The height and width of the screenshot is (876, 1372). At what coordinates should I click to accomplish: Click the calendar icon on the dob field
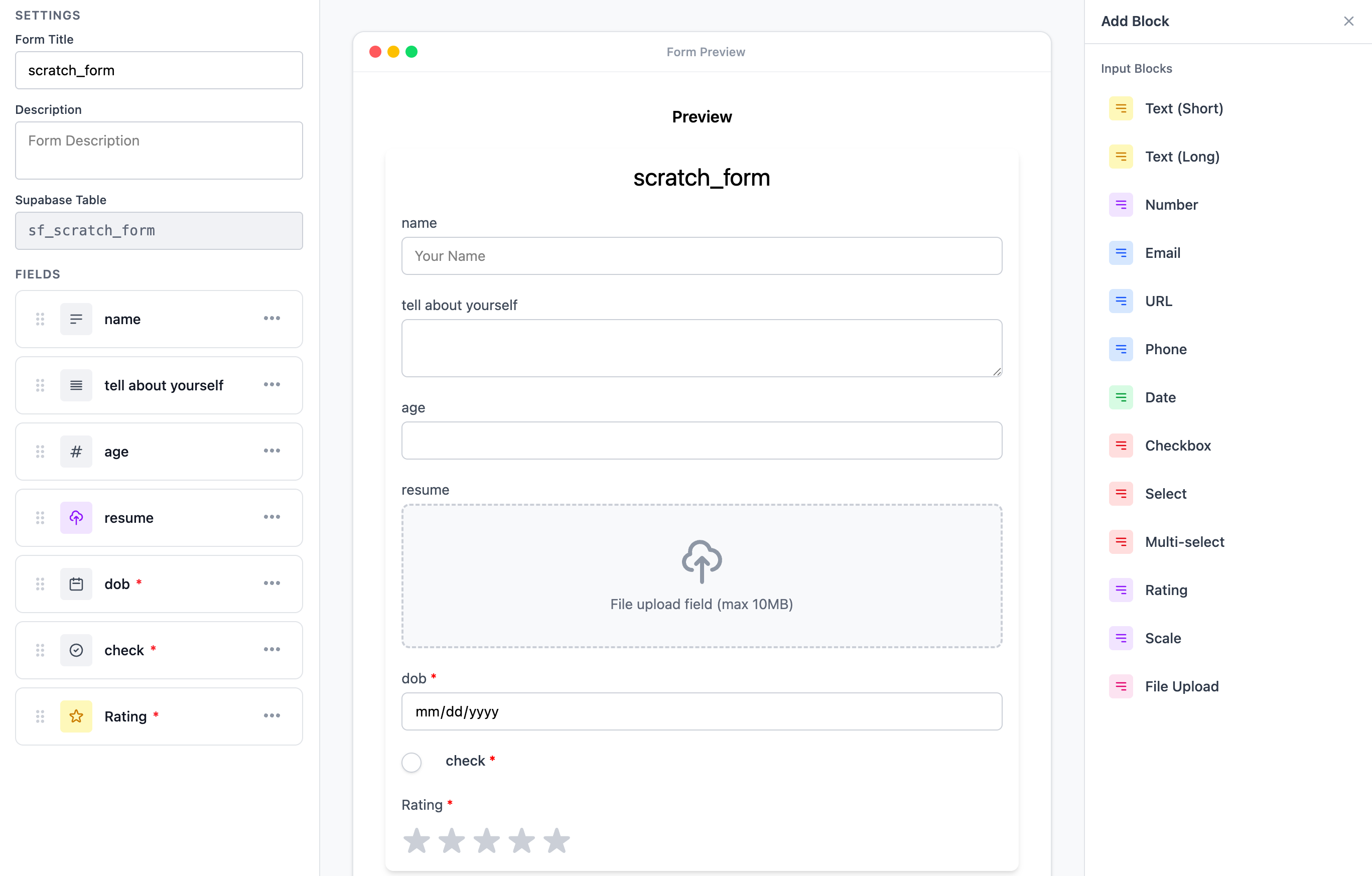(76, 584)
